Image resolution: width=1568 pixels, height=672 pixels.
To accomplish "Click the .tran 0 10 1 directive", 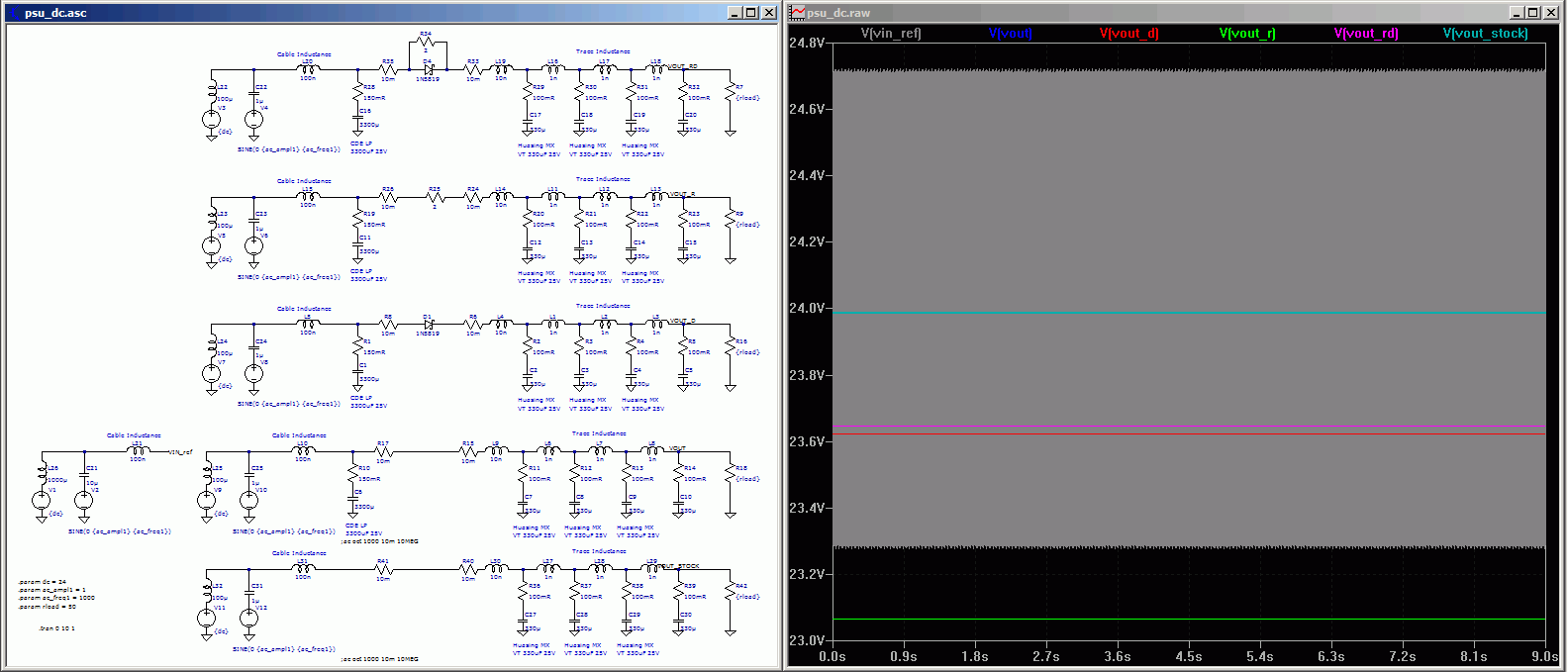I will (56, 628).
